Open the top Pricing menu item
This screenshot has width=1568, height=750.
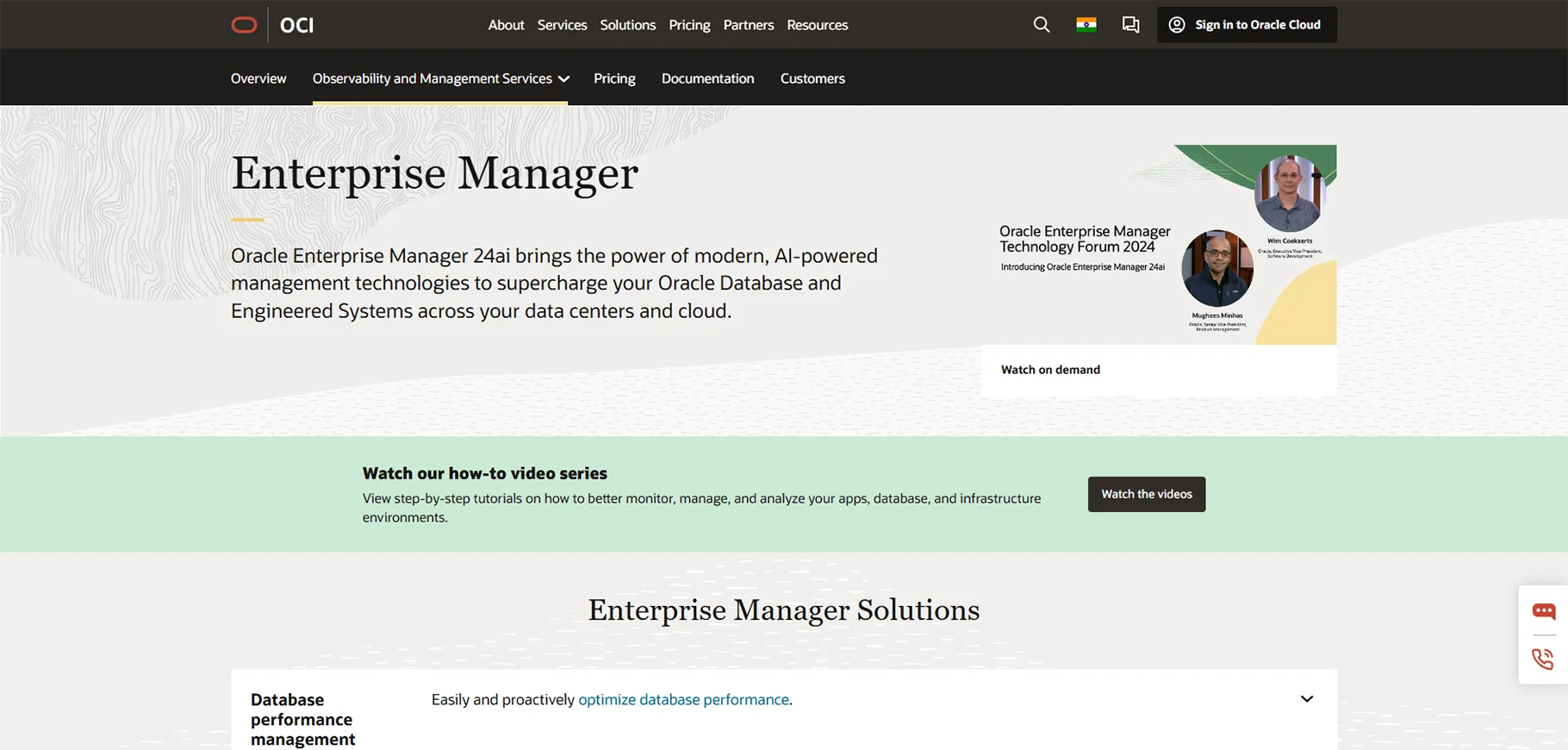(689, 25)
